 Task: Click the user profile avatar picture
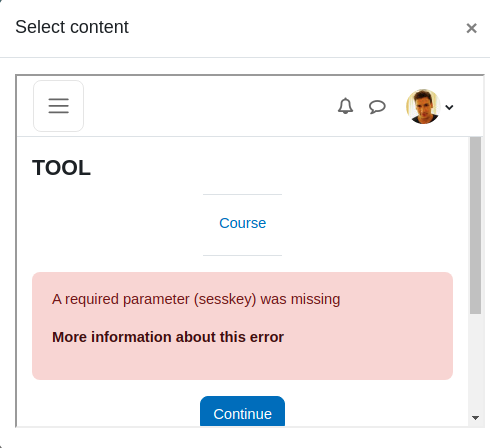423,107
